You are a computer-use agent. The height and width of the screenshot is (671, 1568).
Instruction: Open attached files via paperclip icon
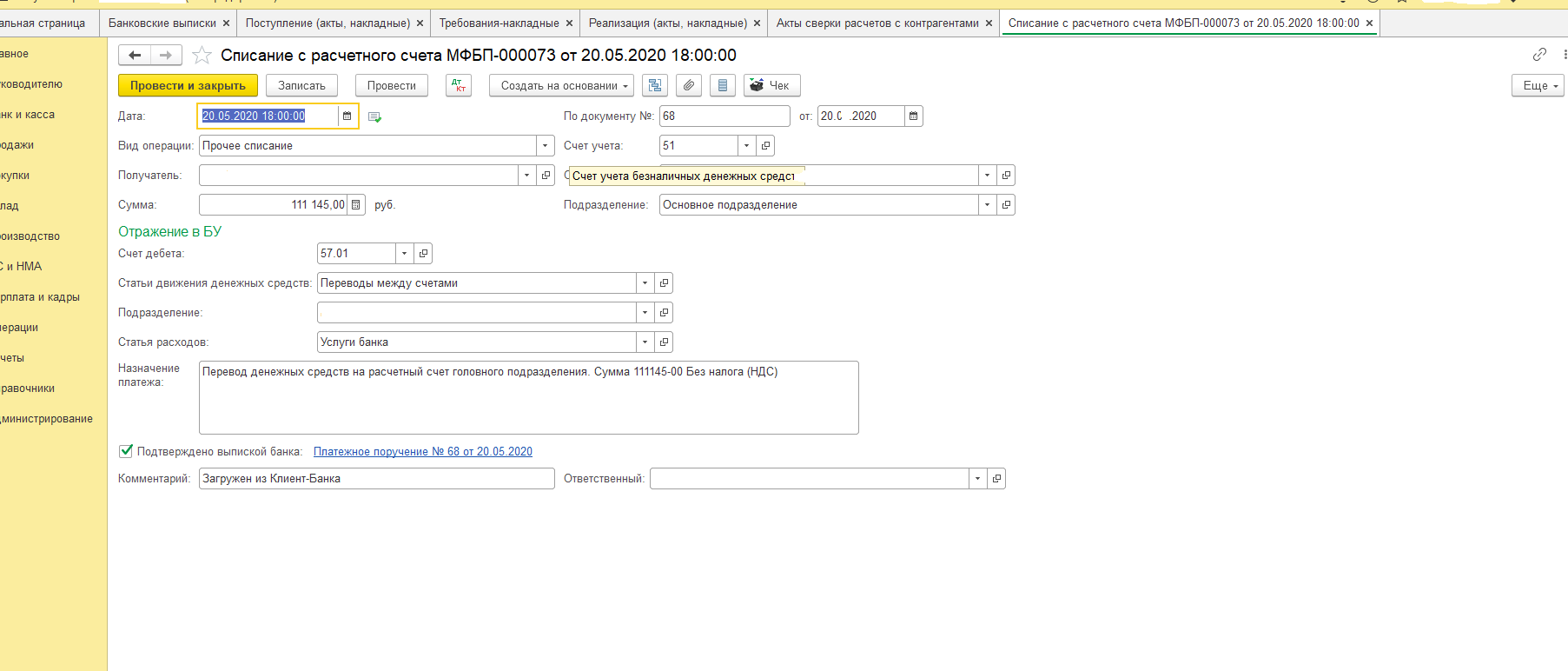[x=689, y=85]
